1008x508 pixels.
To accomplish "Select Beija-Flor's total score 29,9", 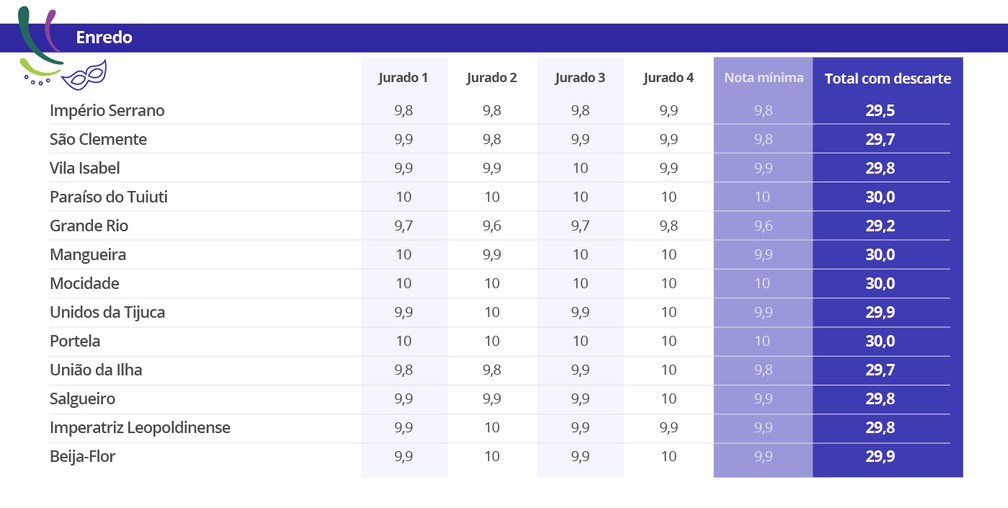I will (880, 457).
